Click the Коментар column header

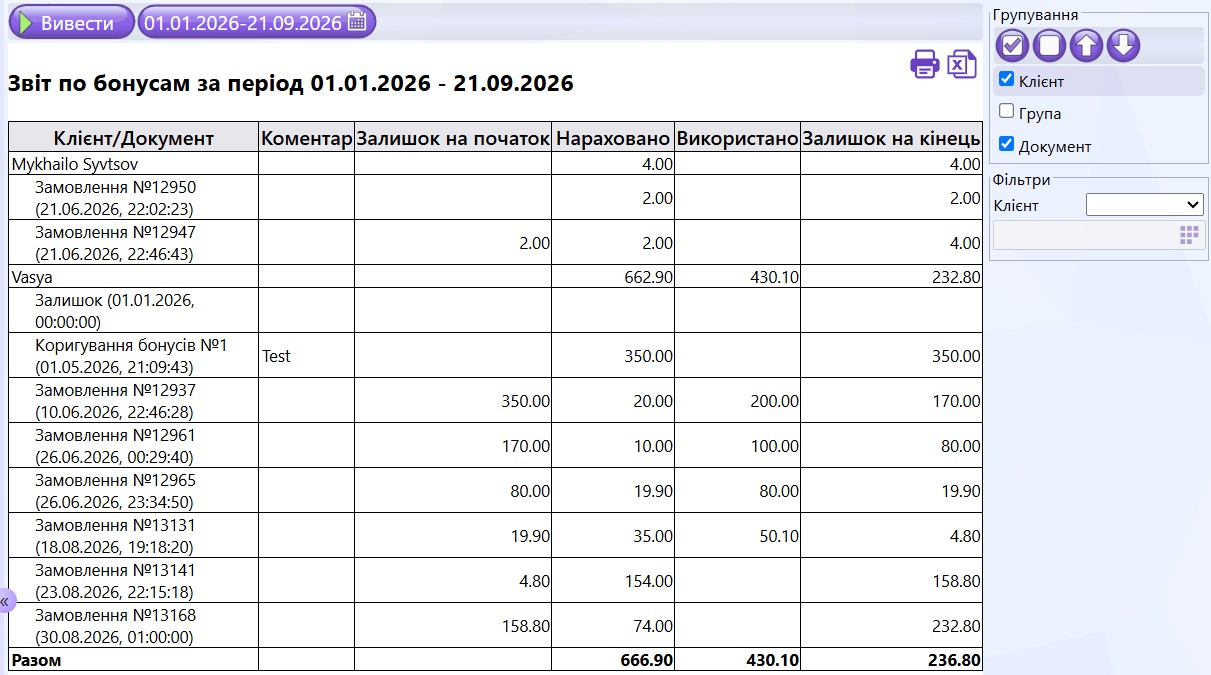pyautogui.click(x=306, y=138)
